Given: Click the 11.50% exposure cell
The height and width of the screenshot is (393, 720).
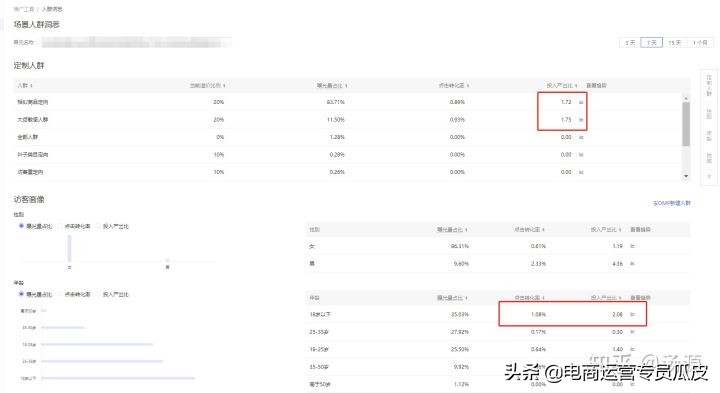Looking at the screenshot, I should (x=336, y=119).
